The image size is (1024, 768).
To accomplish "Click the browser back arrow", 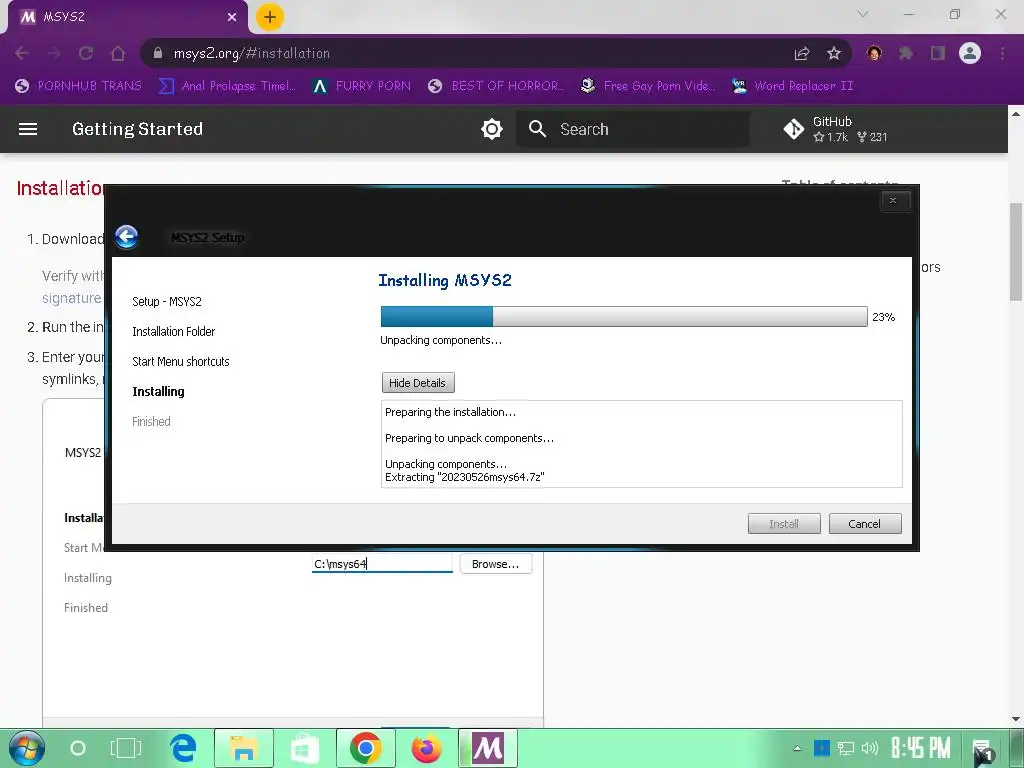I will point(22,54).
